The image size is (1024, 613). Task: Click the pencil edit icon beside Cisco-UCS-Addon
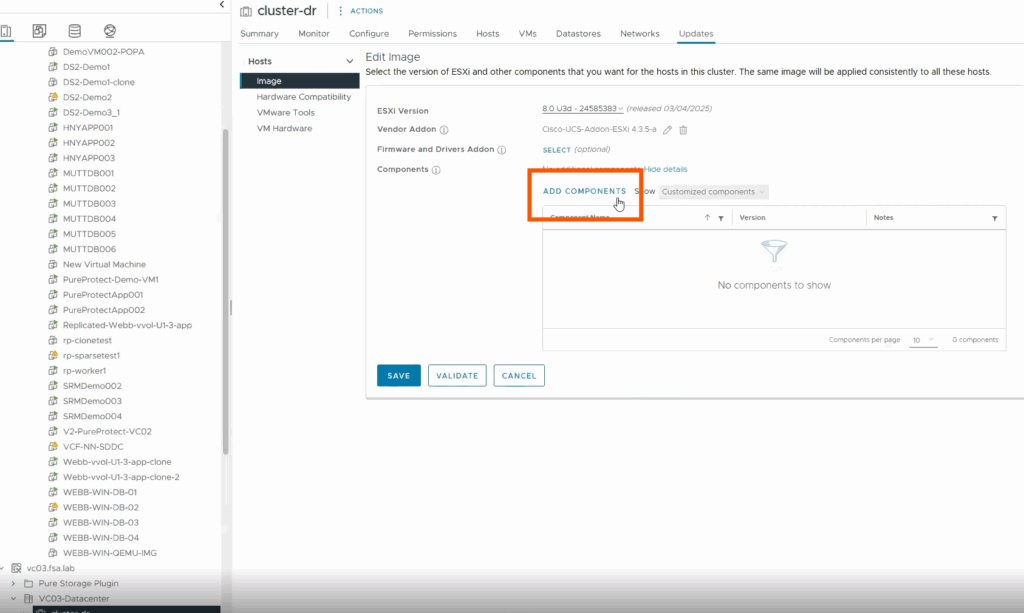tap(668, 130)
